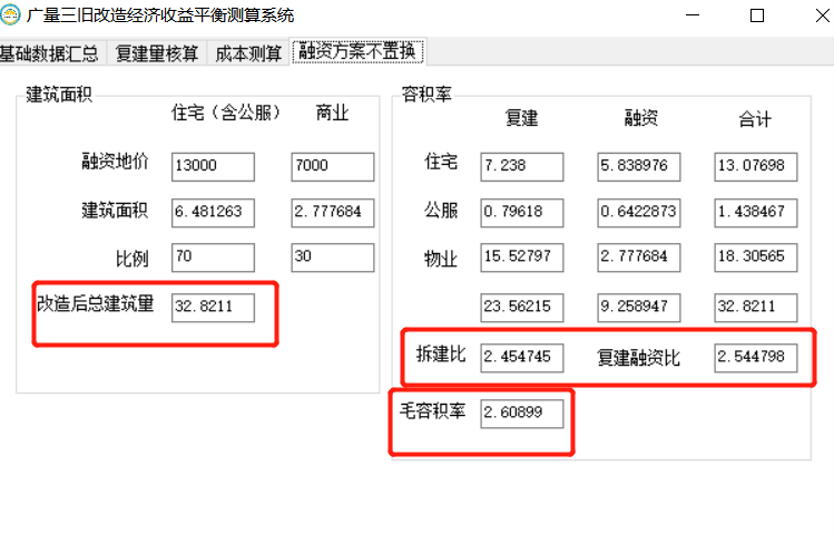Click the 毛容积率 input field
834x541 pixels.
[521, 413]
